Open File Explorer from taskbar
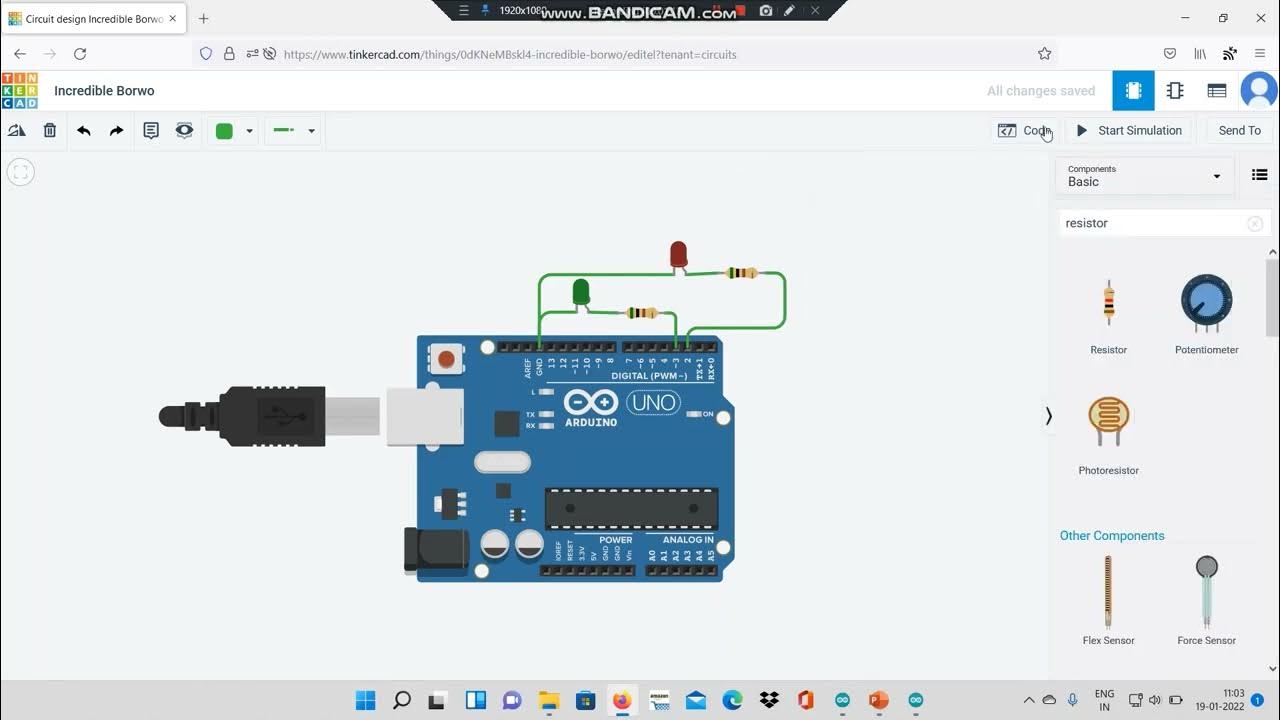1280x720 pixels. 548,700
